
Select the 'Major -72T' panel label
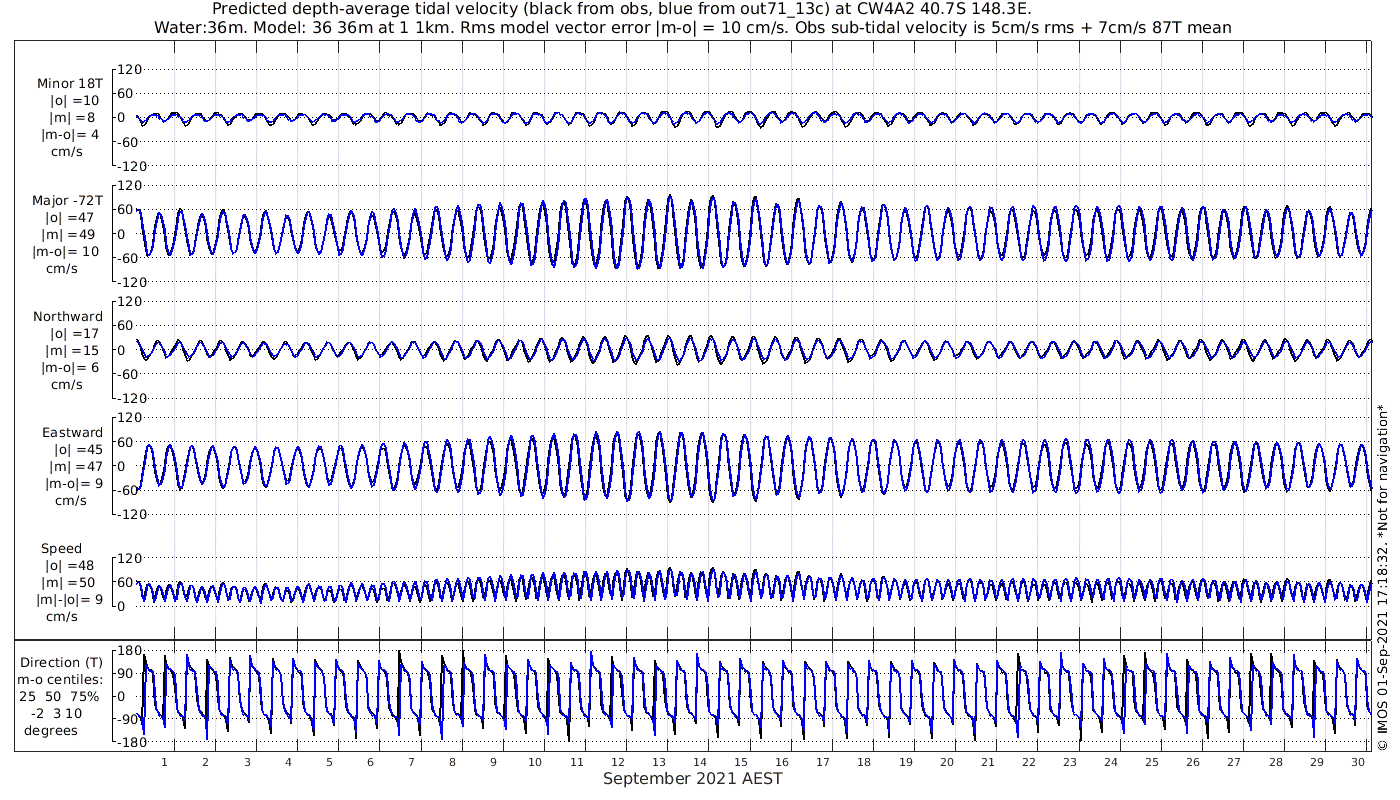[x=67, y=201]
